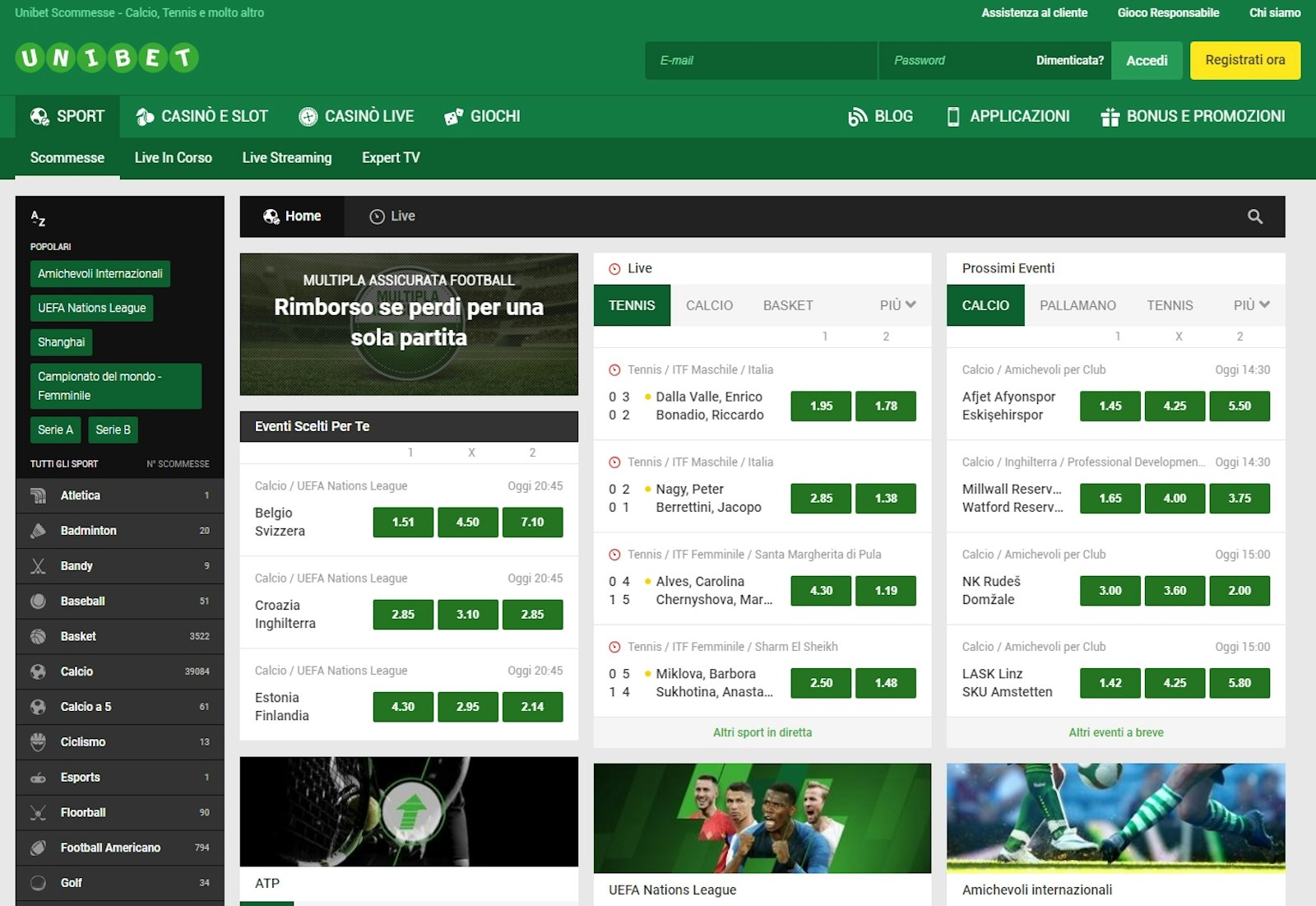This screenshot has height=906, width=1316.
Task: Click the Basket sport icon in sidebar
Action: (x=39, y=636)
